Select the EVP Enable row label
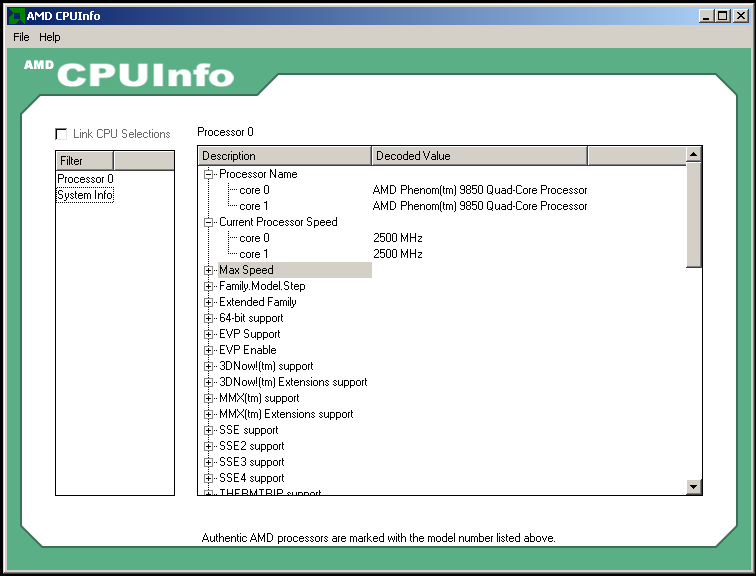Image resolution: width=756 pixels, height=576 pixels. click(x=248, y=350)
